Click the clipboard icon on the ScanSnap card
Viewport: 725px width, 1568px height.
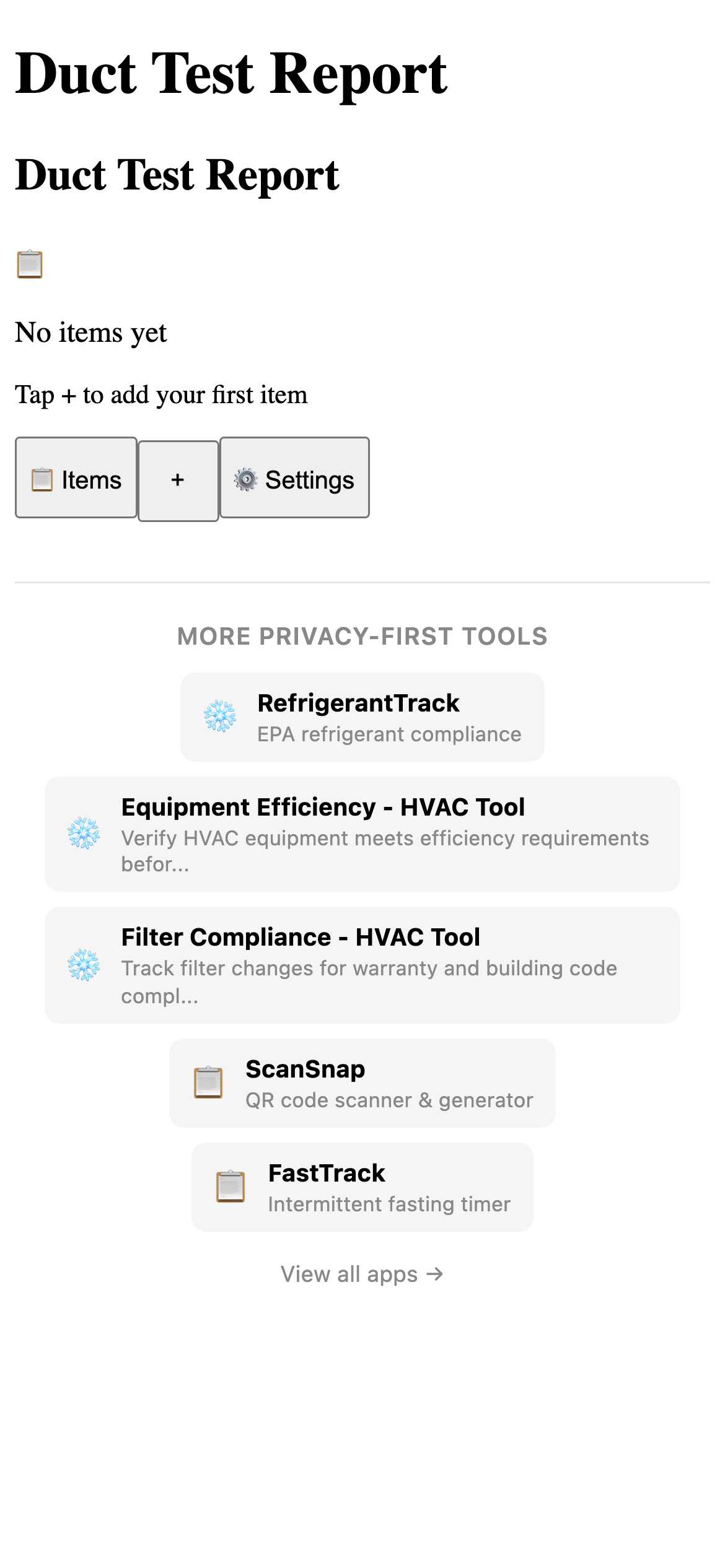[209, 1082]
